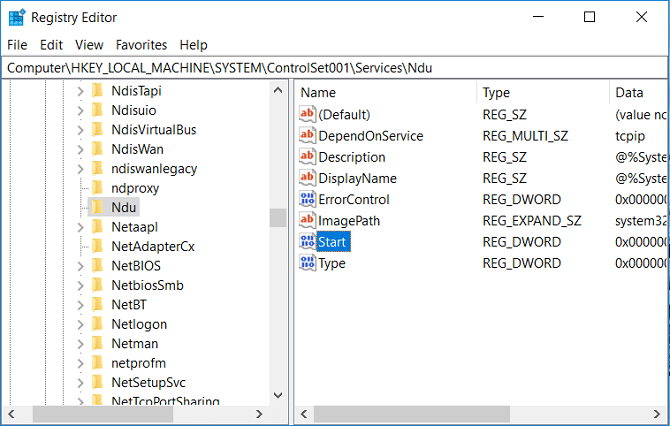Expand the Netaapl key
Screen dimensions: 670x426
point(80,227)
